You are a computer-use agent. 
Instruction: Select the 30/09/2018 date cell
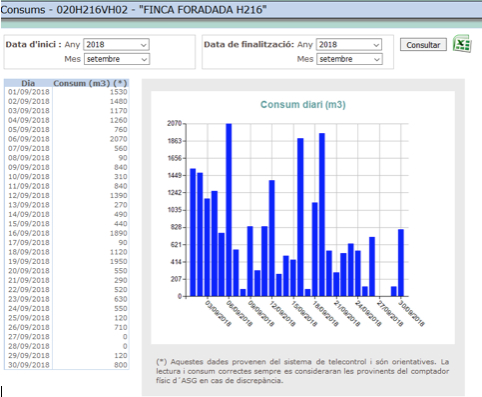[29, 365]
